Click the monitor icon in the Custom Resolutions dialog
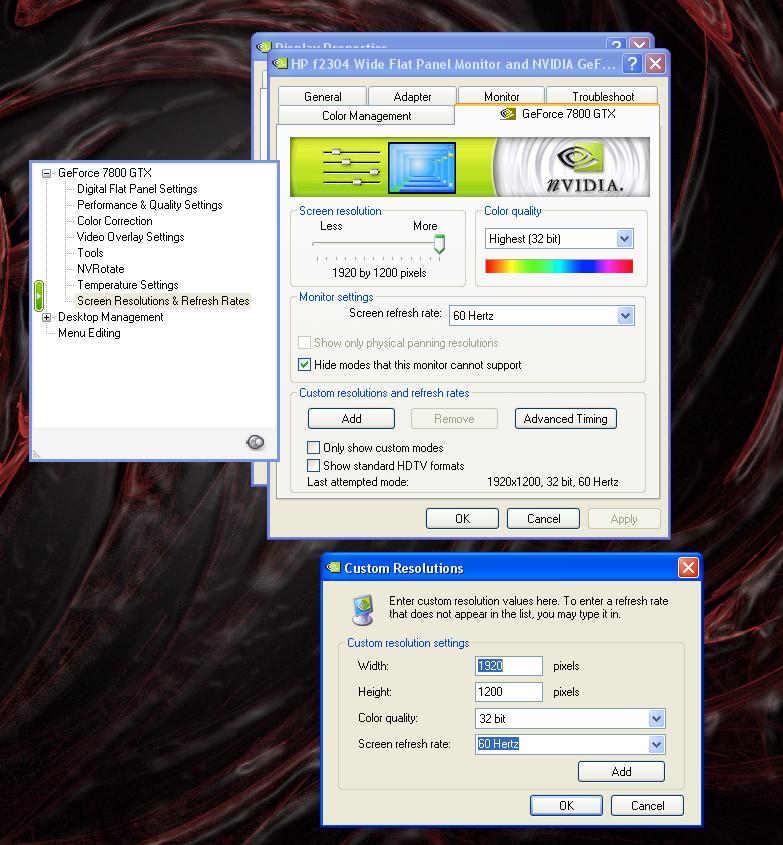This screenshot has height=845, width=783. tap(363, 609)
